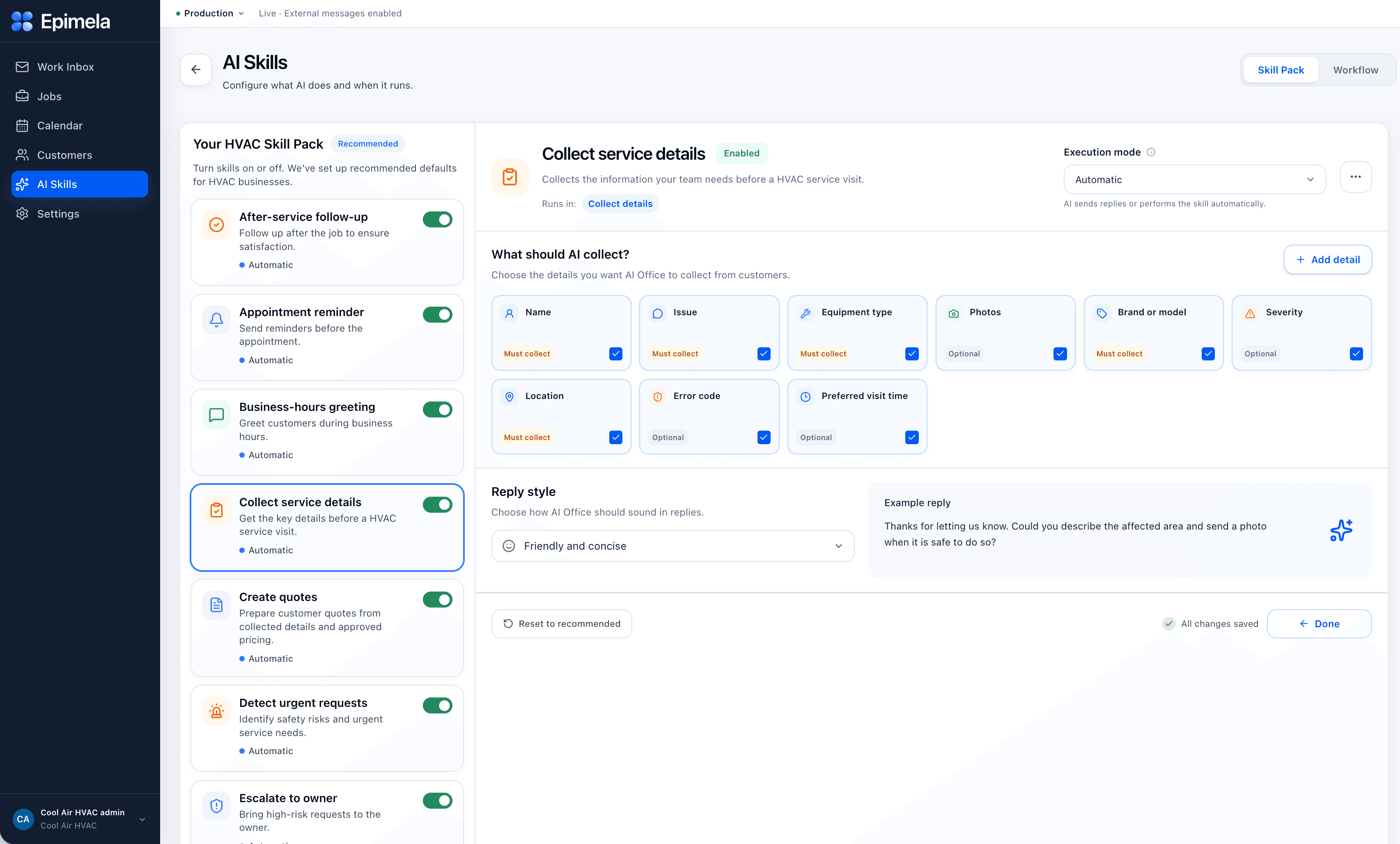Click the Severity warning triangle icon
Screen dimensions: 1400x844
pyautogui.click(x=1250, y=313)
